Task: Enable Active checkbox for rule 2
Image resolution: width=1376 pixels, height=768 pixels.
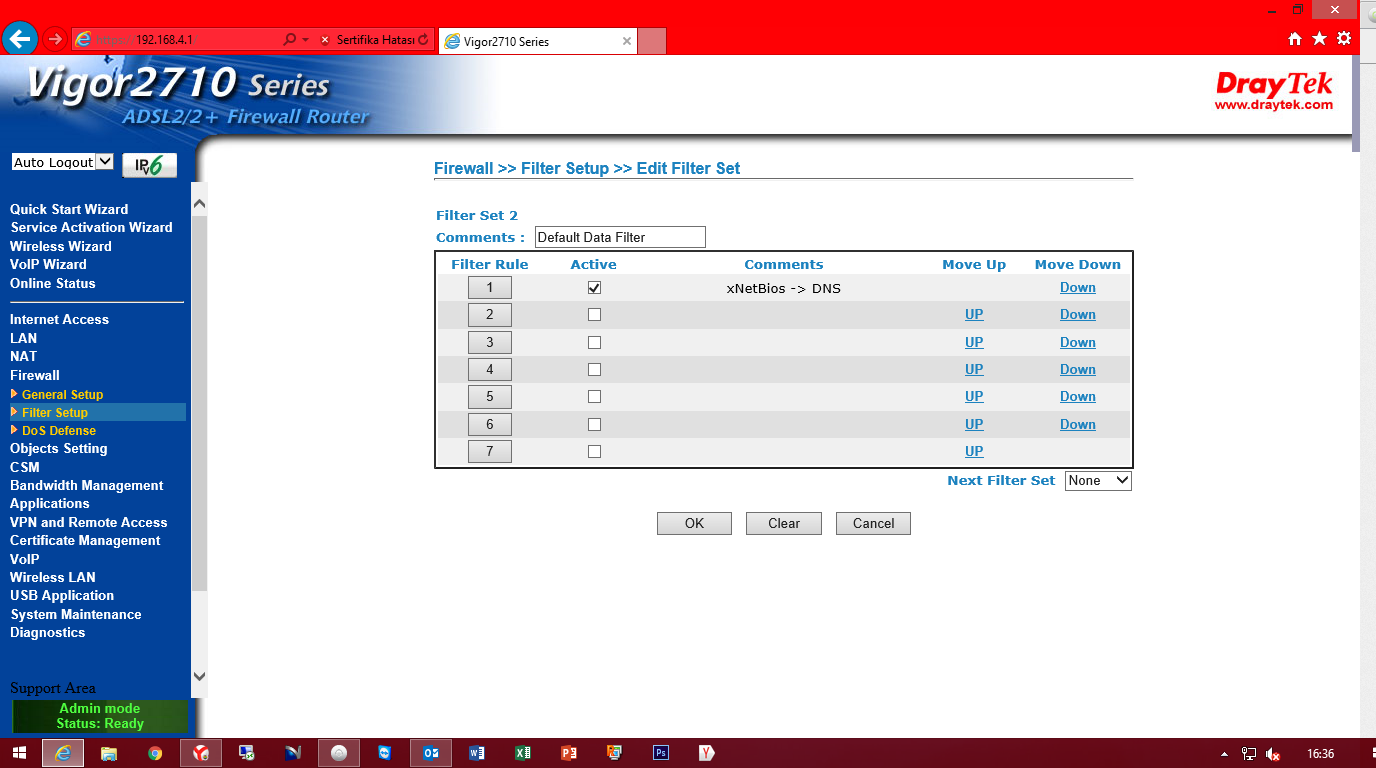Action: (594, 315)
